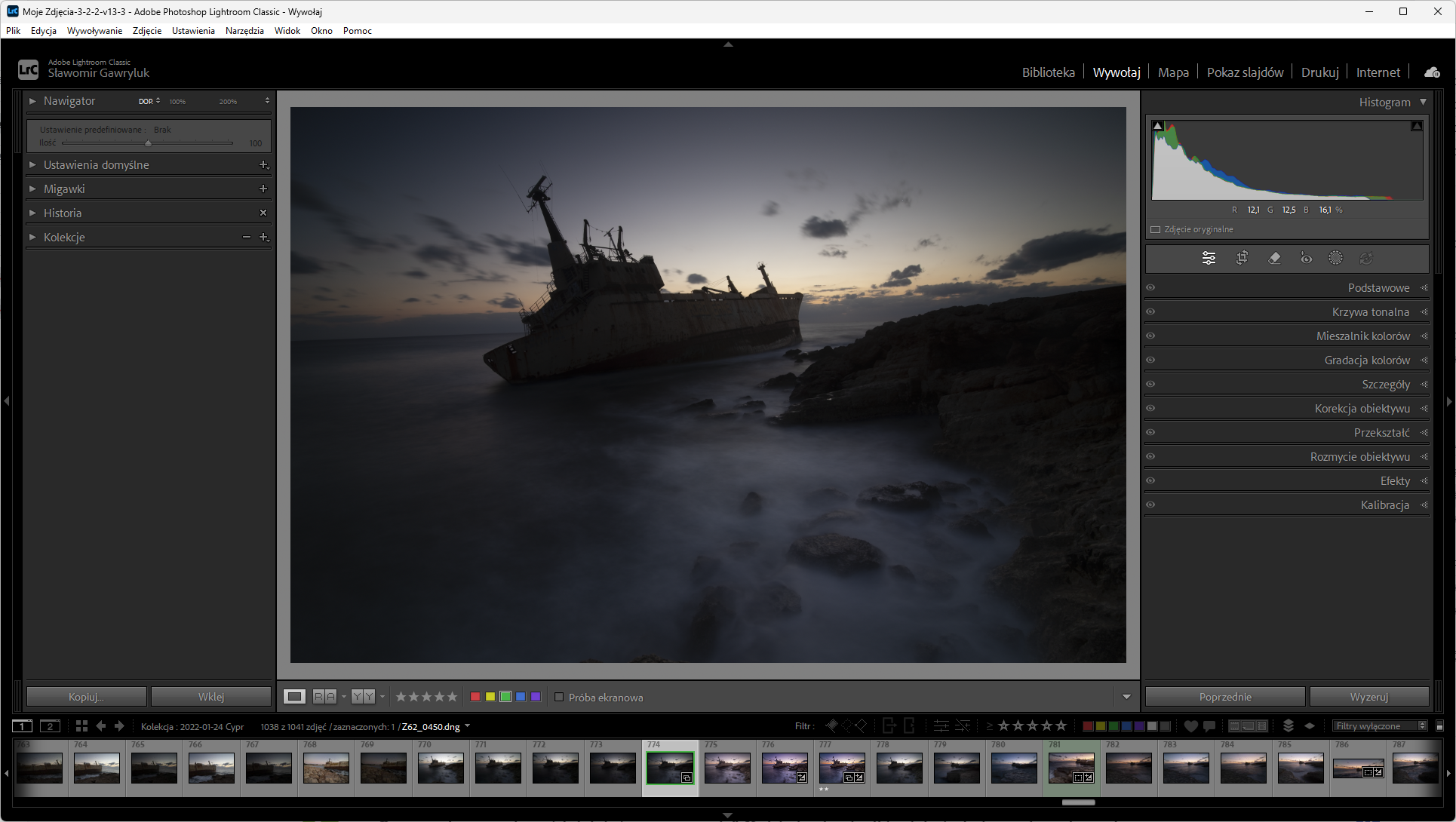Add a new snapshot in Migawki panel

(263, 189)
